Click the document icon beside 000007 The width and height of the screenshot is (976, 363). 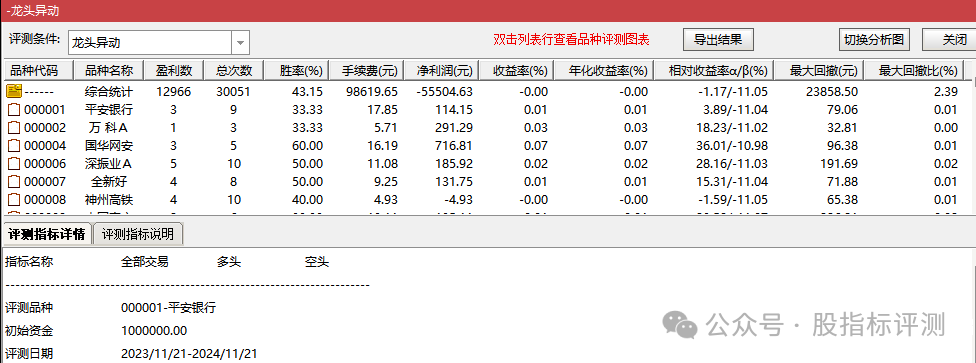[14, 182]
